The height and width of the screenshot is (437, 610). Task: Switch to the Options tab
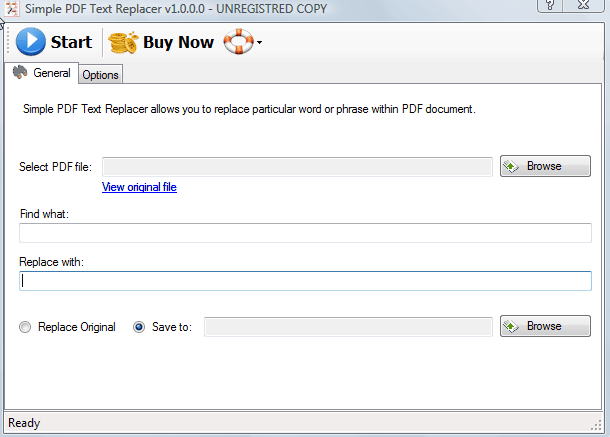click(100, 74)
